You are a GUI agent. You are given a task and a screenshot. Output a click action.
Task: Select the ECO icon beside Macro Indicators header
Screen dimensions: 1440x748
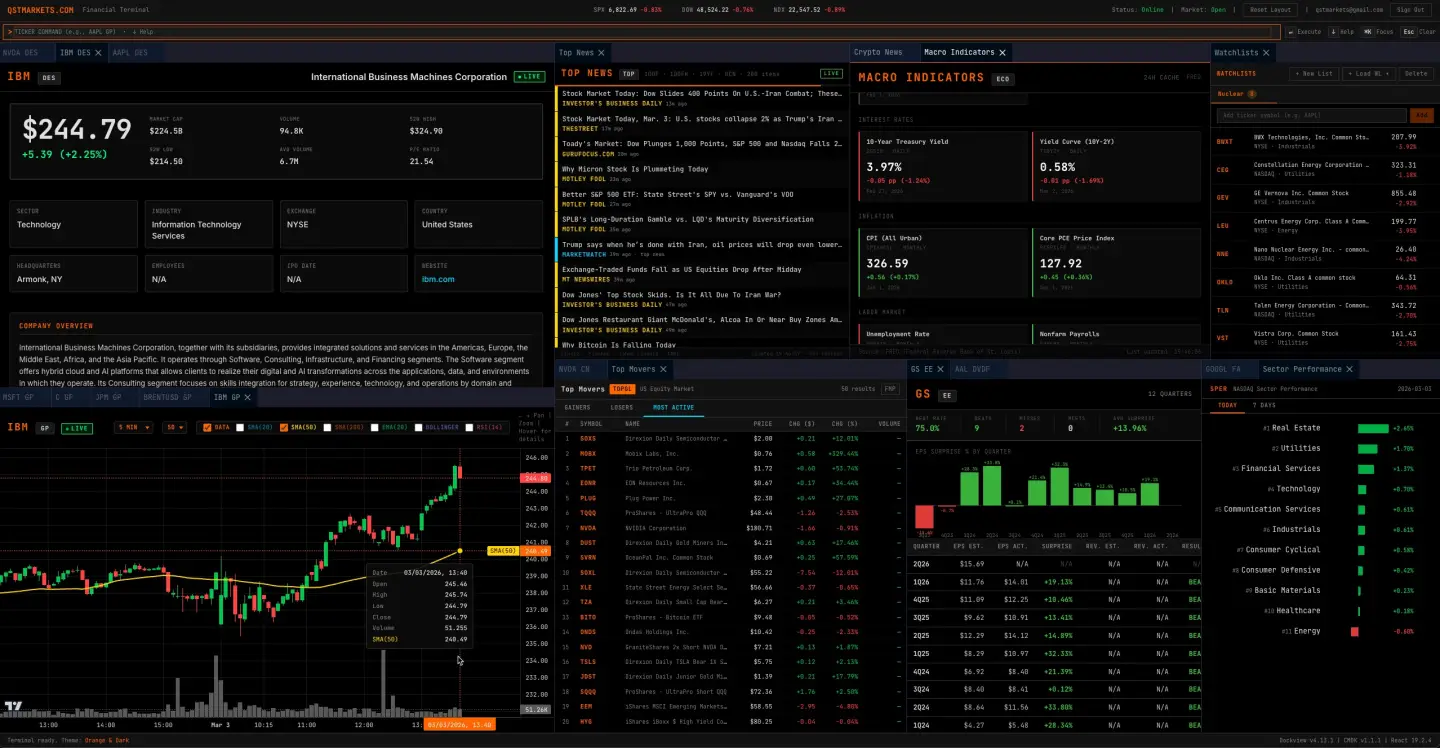(1003, 77)
